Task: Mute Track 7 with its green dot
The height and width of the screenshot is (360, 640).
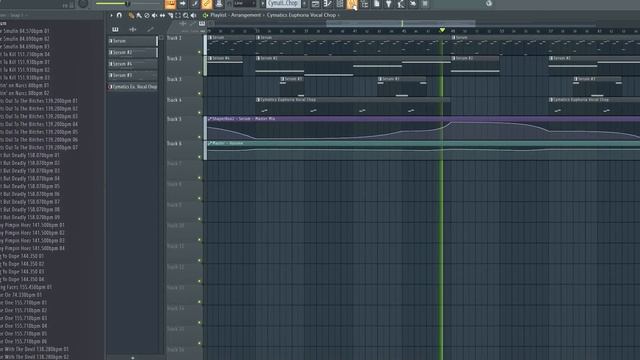Action: tap(200, 178)
